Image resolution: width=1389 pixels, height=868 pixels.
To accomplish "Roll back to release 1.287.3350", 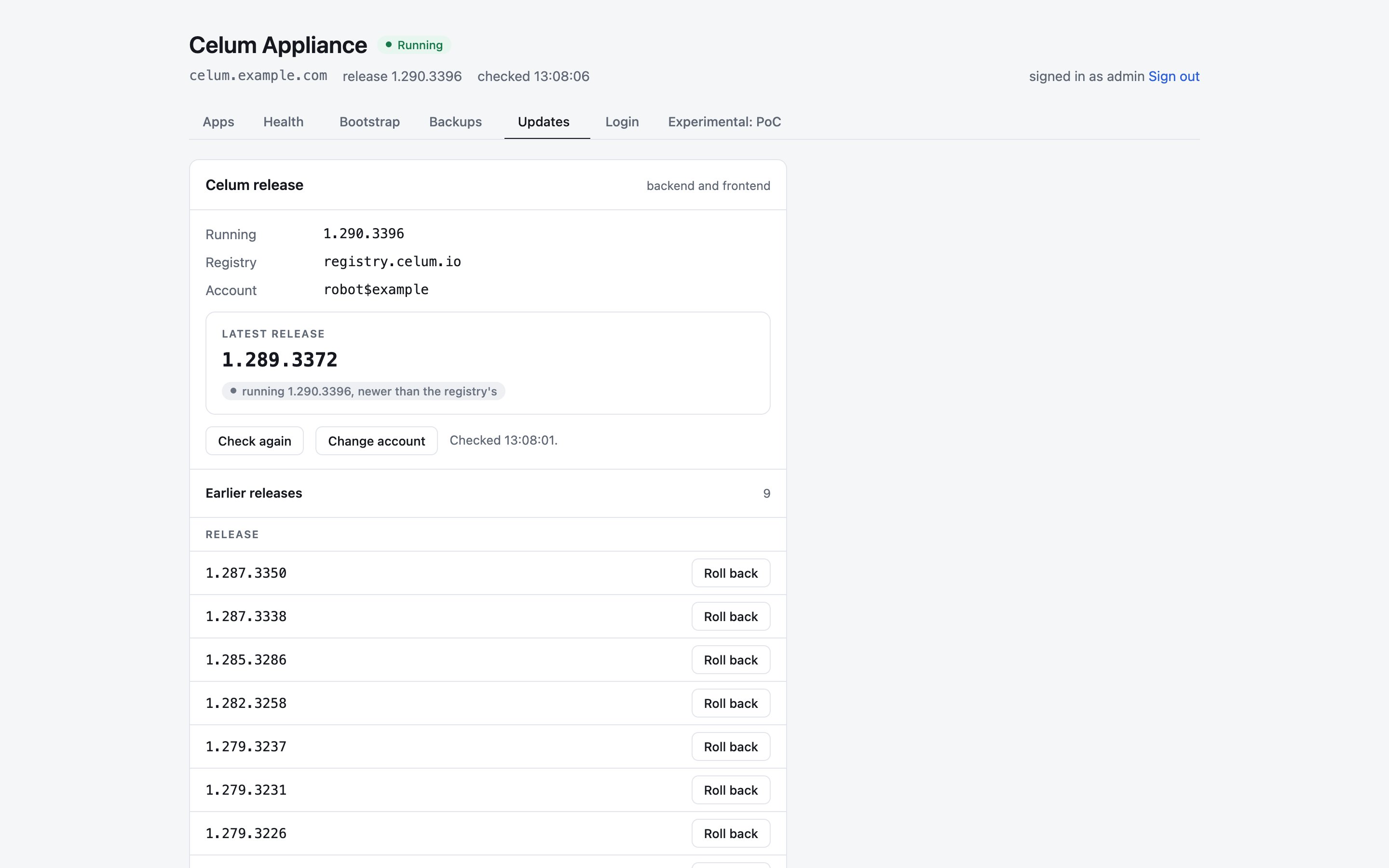I will click(x=730, y=573).
